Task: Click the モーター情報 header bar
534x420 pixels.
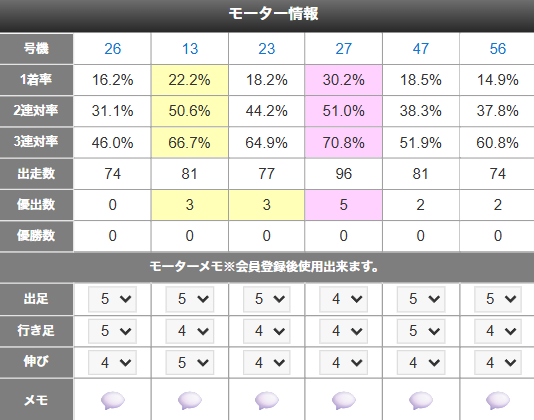Action: click(x=267, y=15)
